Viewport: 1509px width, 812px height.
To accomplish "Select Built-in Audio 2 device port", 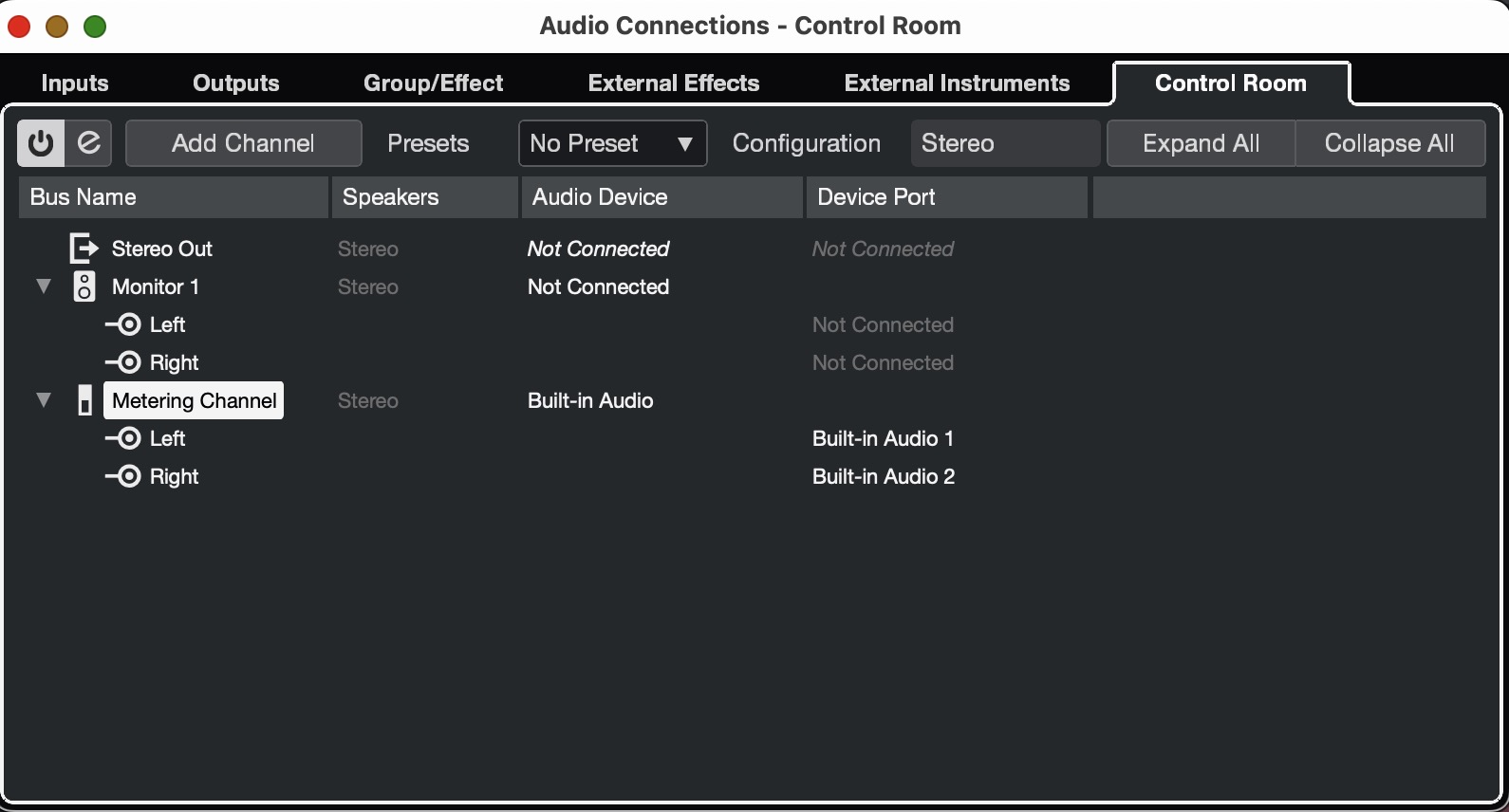I will coord(883,476).
